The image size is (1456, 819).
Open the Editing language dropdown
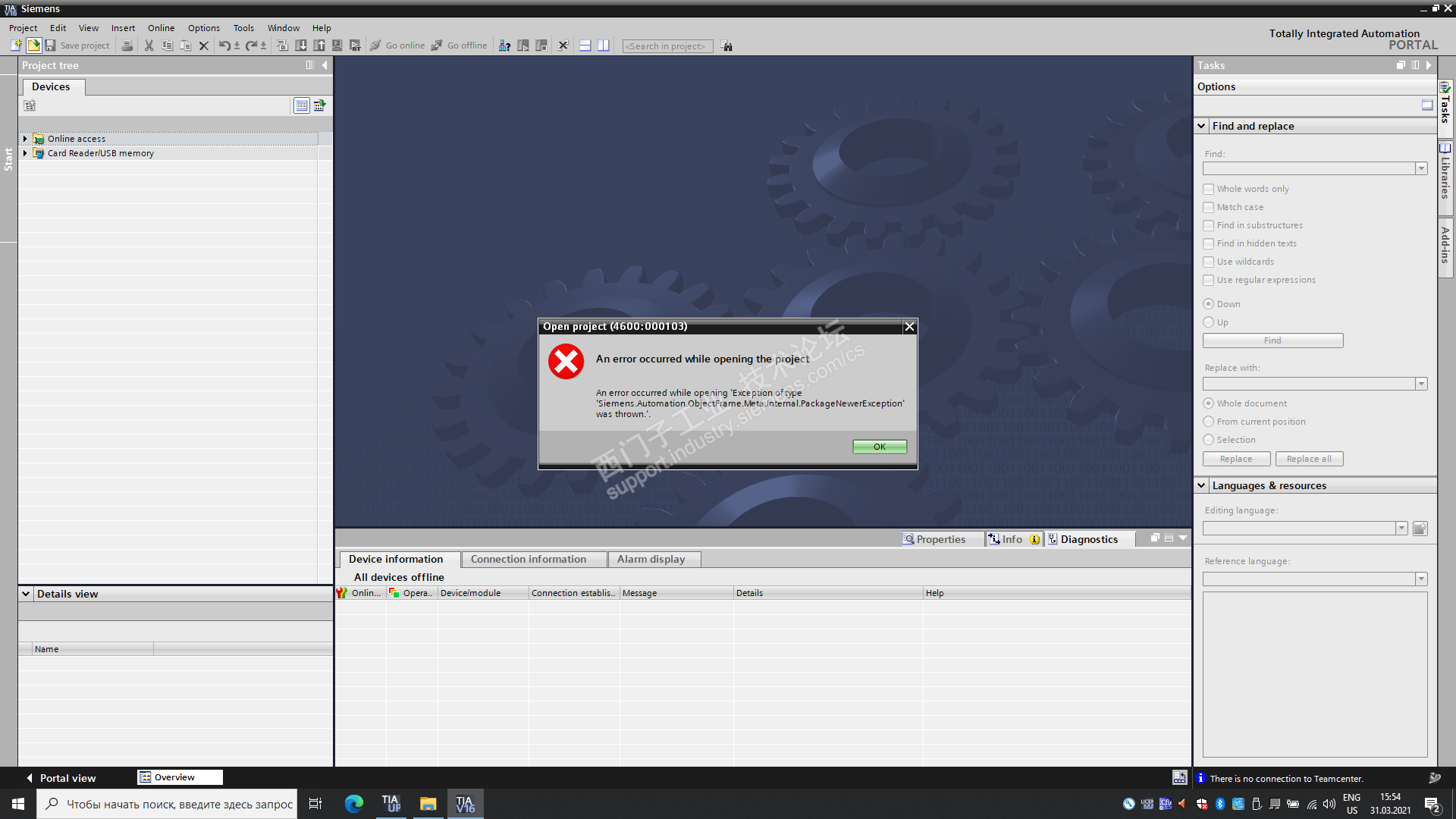click(1401, 529)
